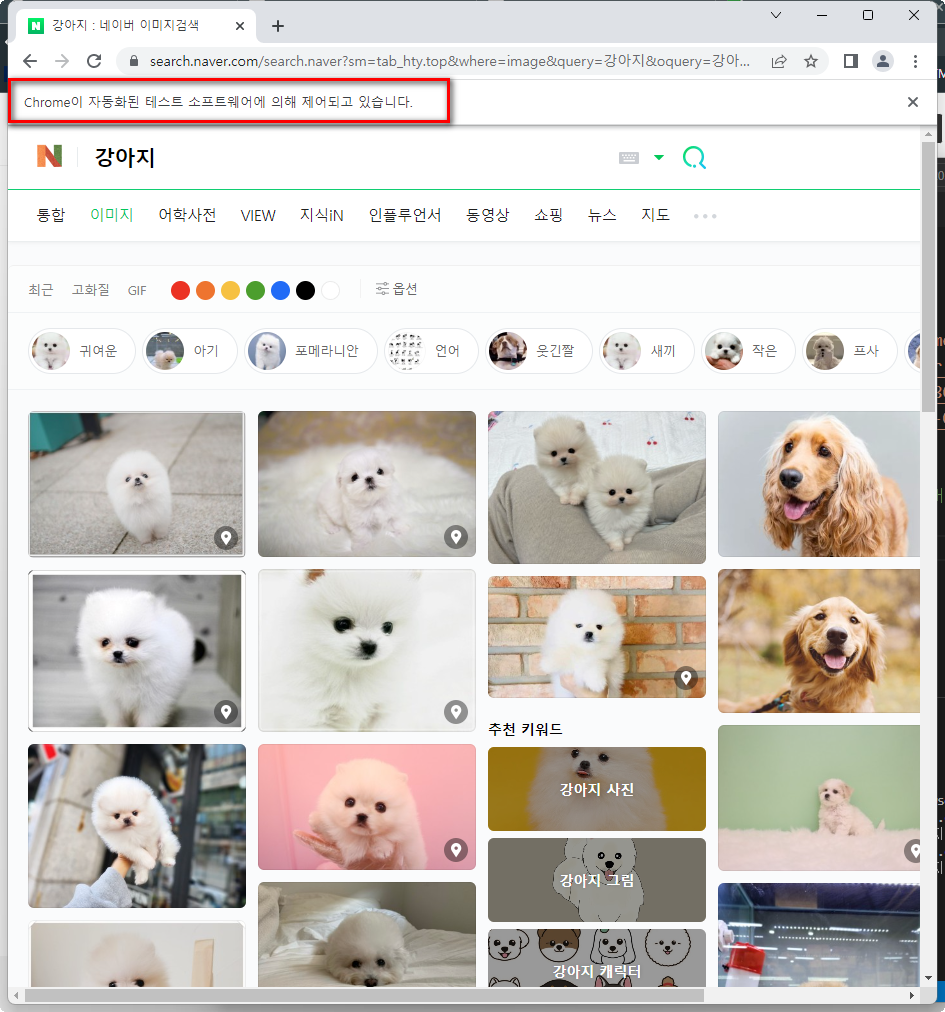Switch to the 동영상 tab

487,215
